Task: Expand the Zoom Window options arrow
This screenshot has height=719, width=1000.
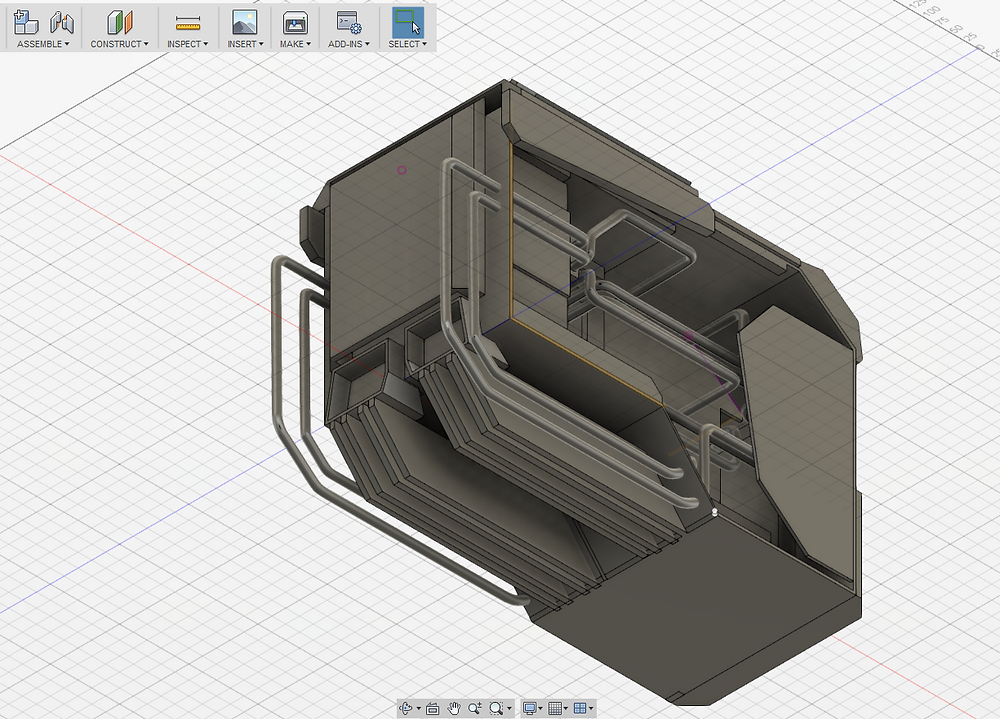Action: tap(509, 708)
